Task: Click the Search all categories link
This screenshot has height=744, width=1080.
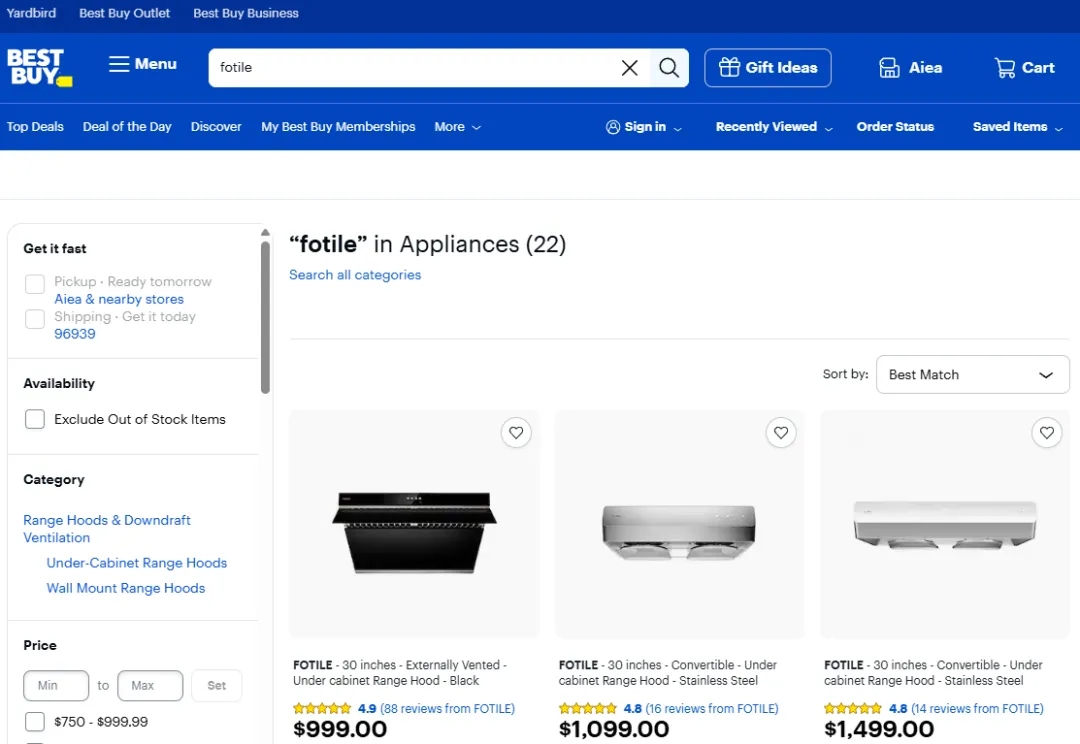Action: point(355,275)
